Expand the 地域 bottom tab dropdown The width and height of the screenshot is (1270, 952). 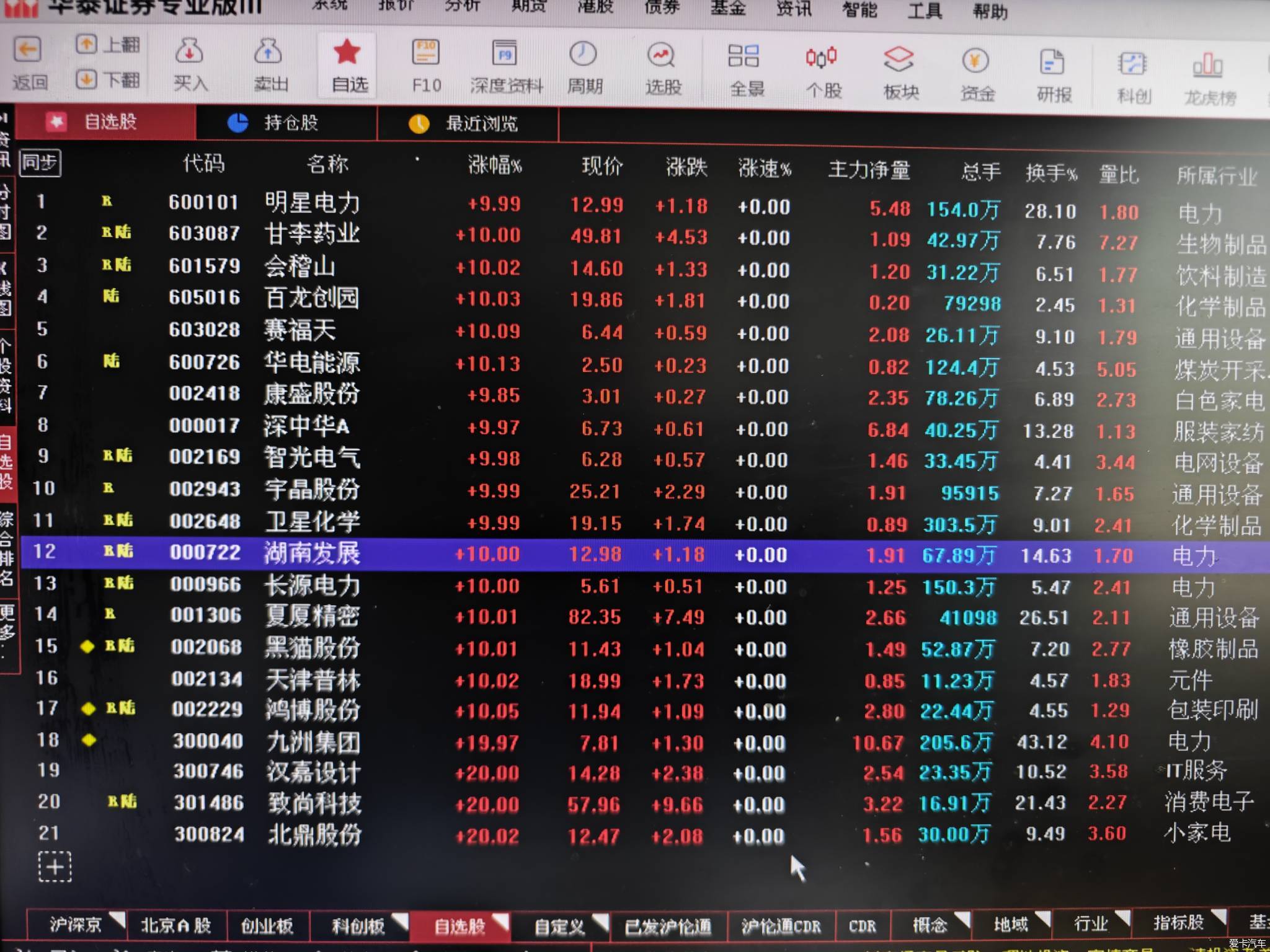1042,919
